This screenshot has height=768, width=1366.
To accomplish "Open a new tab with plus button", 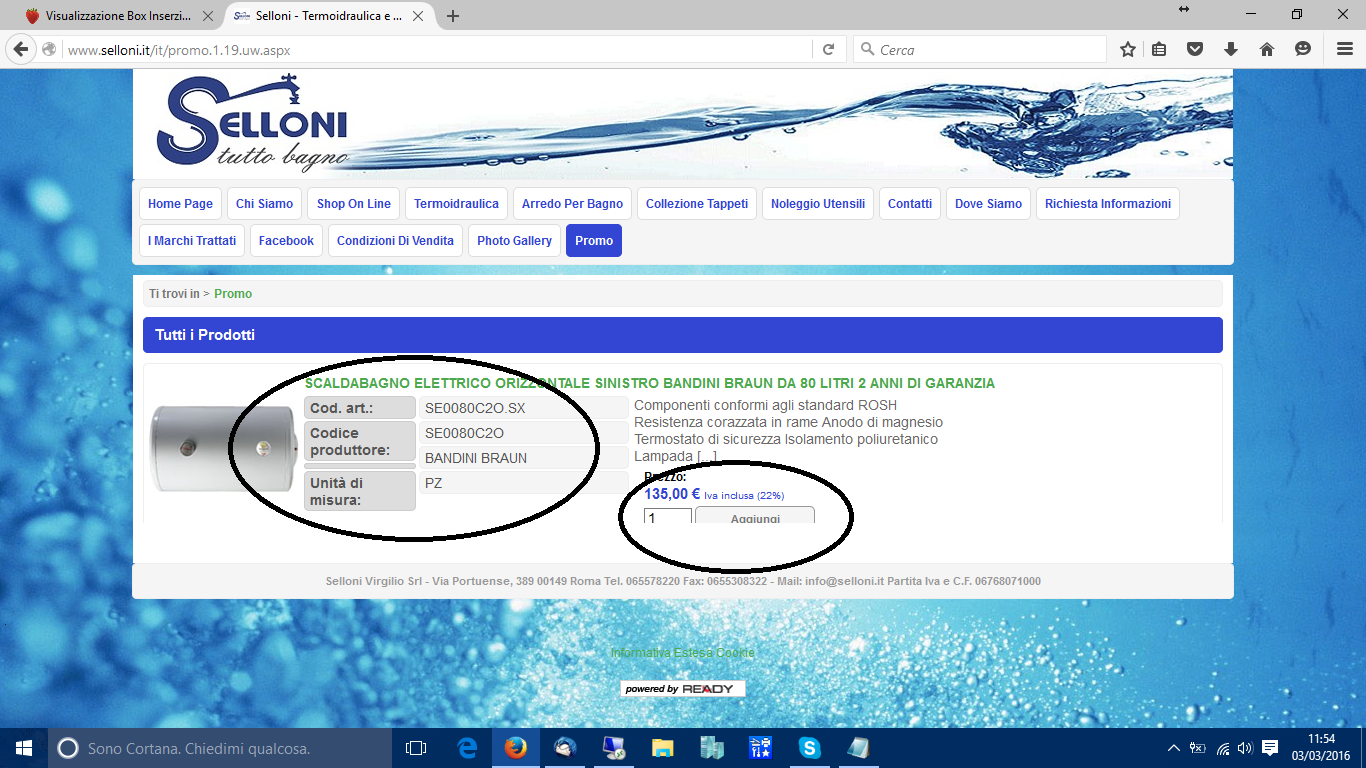I will (453, 16).
